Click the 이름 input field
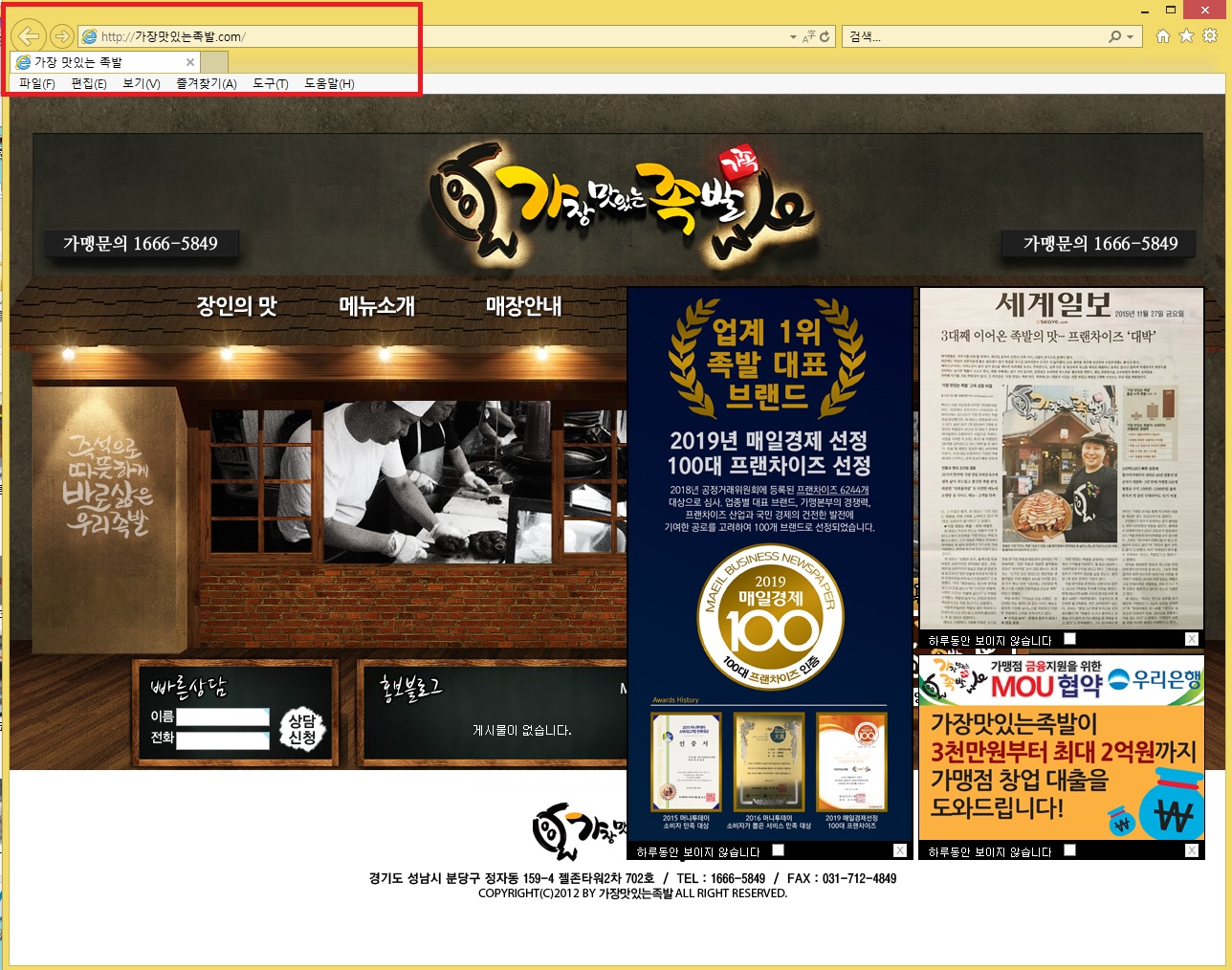 click(x=223, y=716)
